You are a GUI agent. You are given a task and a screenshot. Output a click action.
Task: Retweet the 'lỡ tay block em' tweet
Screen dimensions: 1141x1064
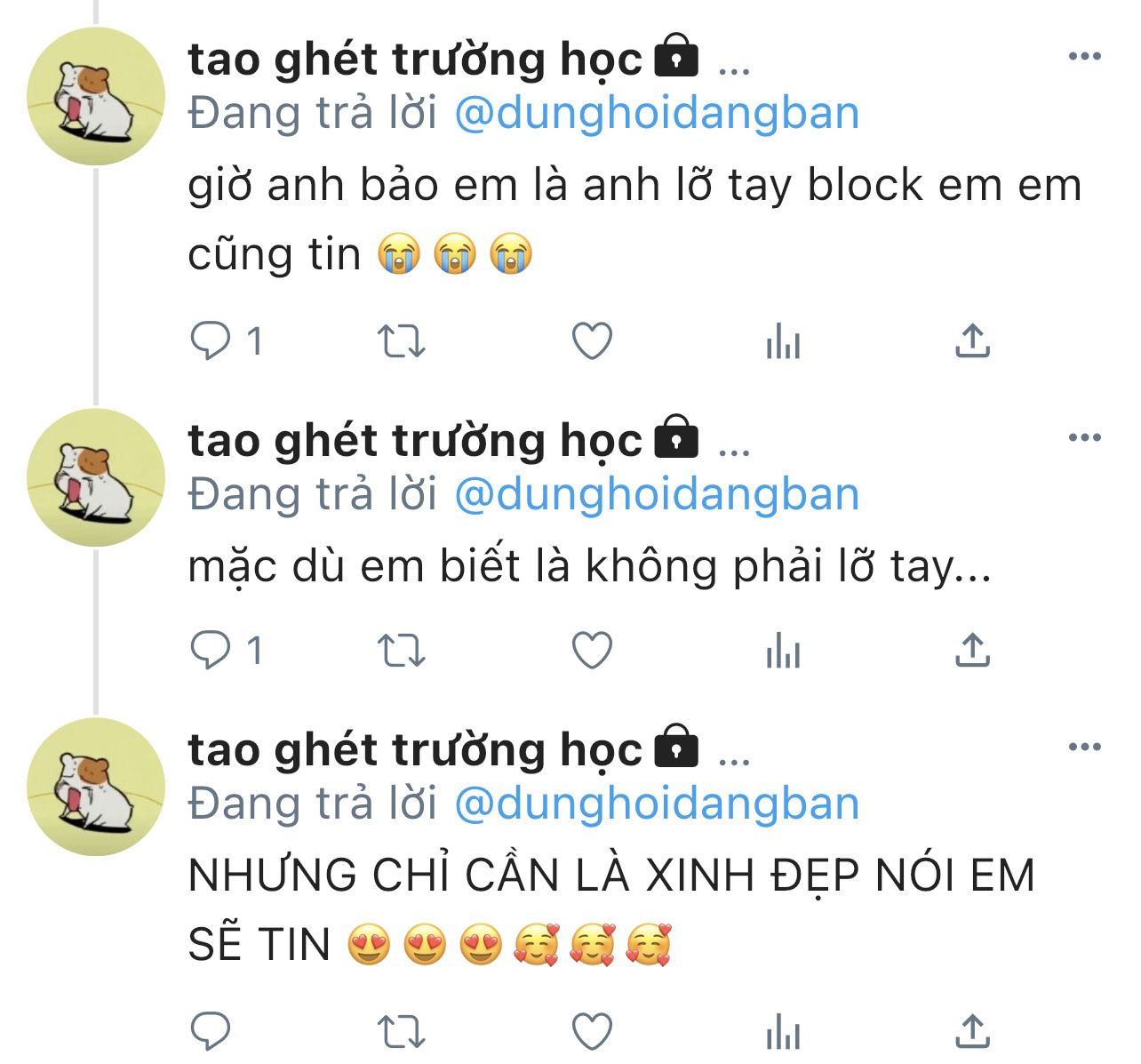coord(402,341)
